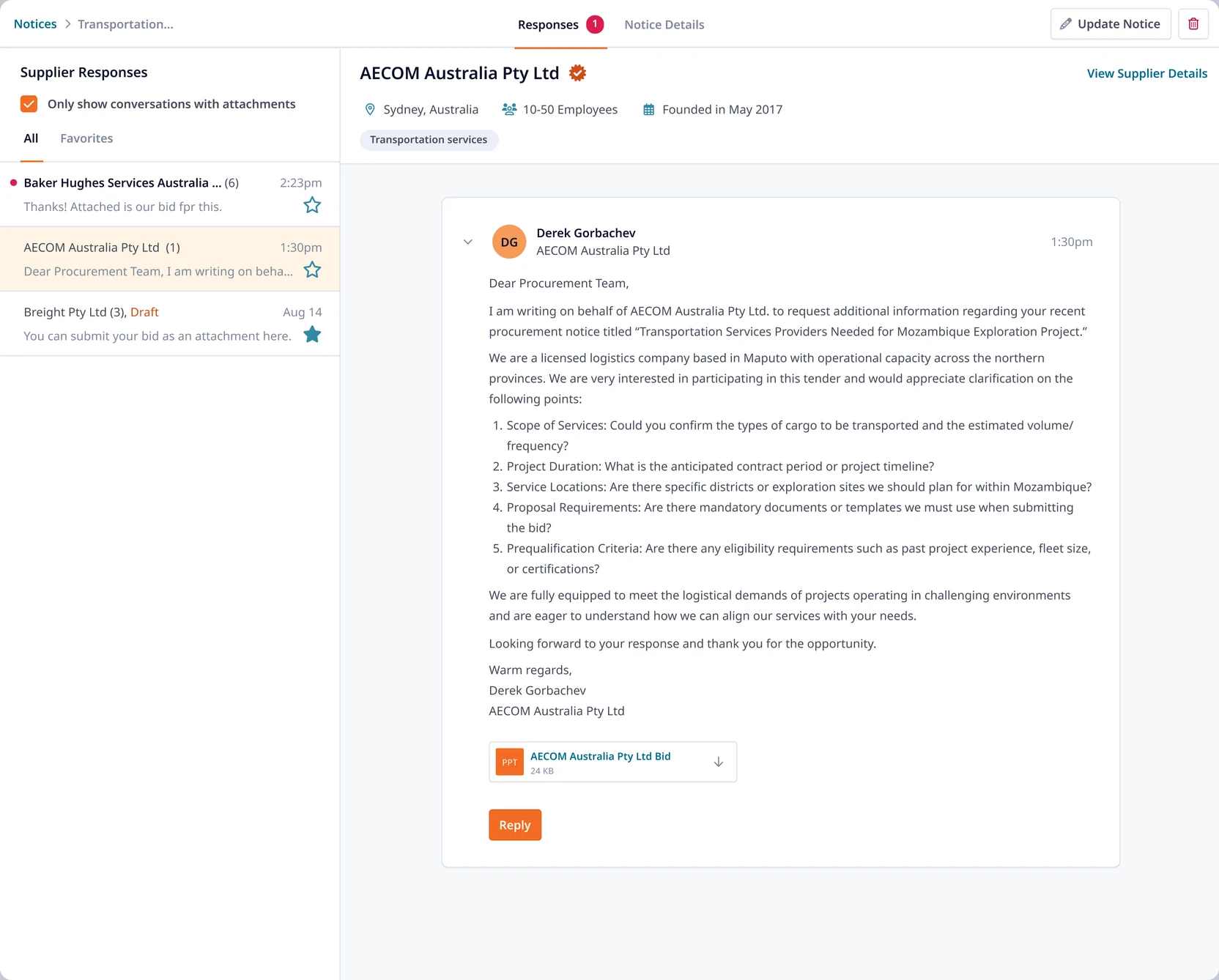
Task: Click the PPT file type icon
Action: [509, 762]
